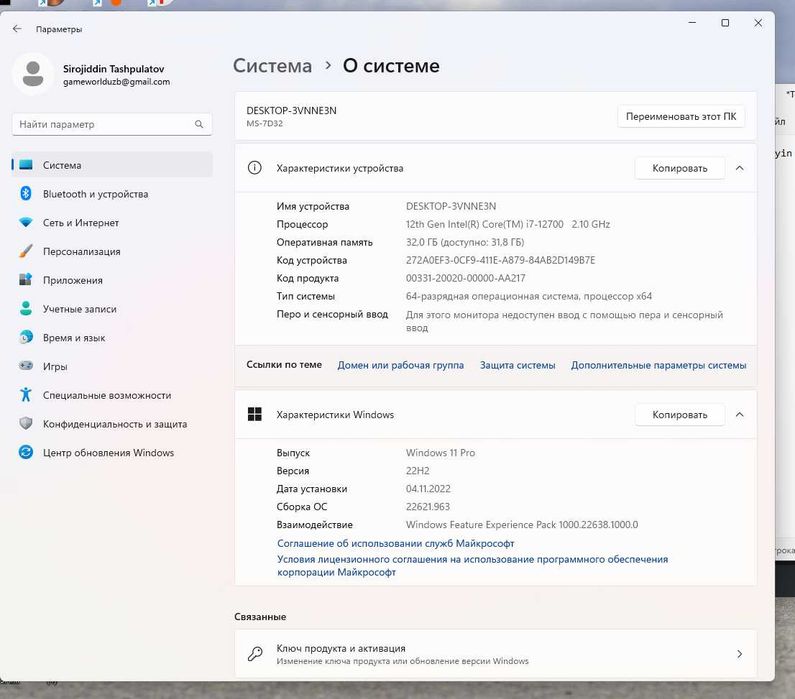Click the Время и язык globe icon
795x699 pixels.
tap(26, 337)
